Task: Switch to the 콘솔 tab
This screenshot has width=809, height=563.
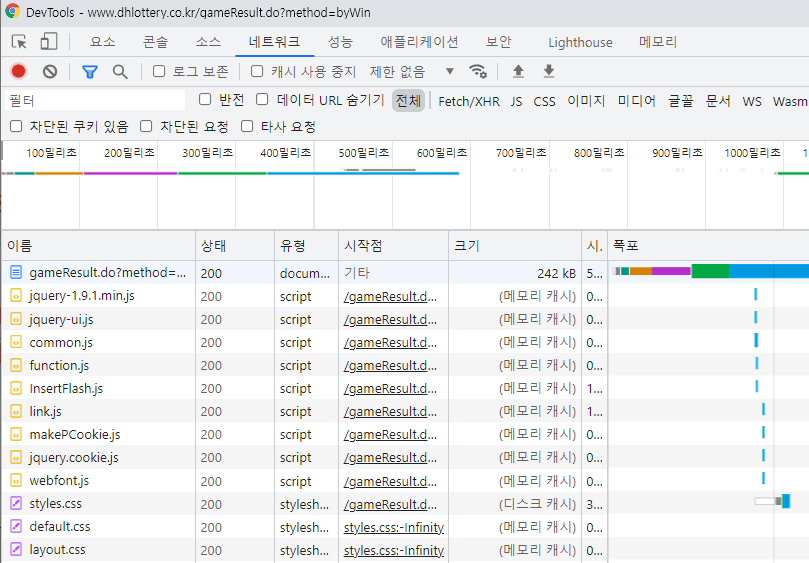Action: (155, 42)
